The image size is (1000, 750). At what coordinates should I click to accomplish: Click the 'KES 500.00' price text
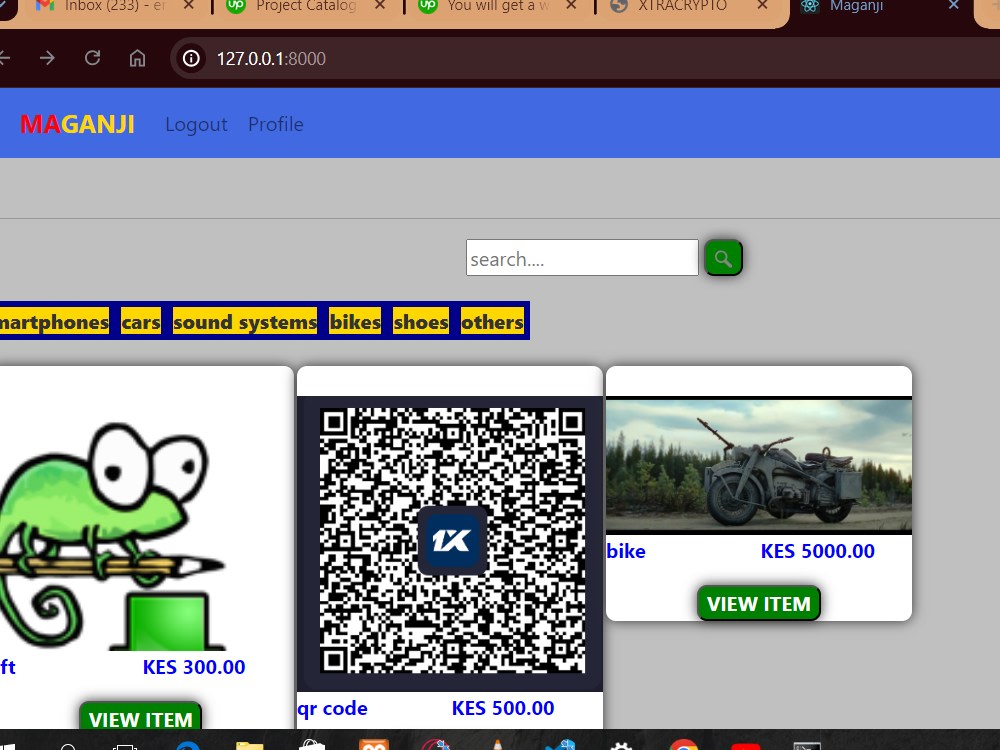503,708
